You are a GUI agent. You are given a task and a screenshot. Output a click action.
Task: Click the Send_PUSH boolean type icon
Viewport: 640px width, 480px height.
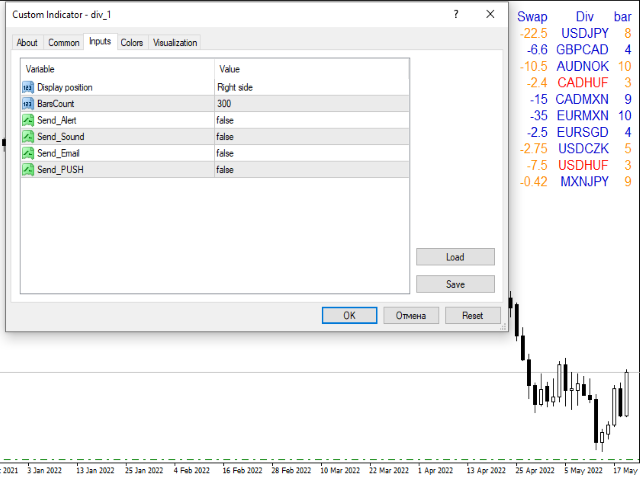tap(28, 169)
